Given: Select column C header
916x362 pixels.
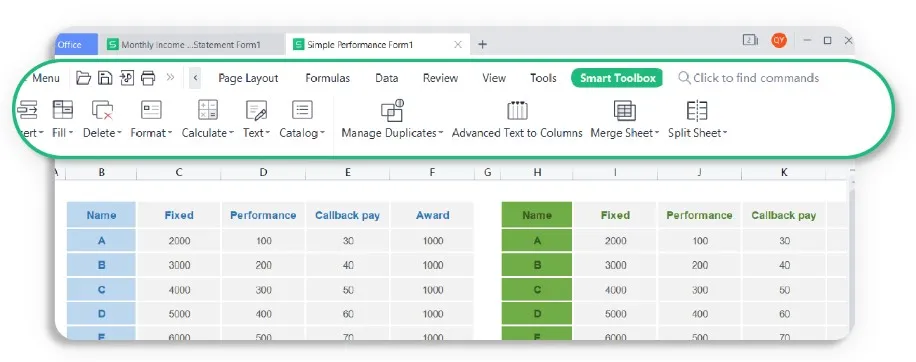Looking at the screenshot, I should coord(179,172).
